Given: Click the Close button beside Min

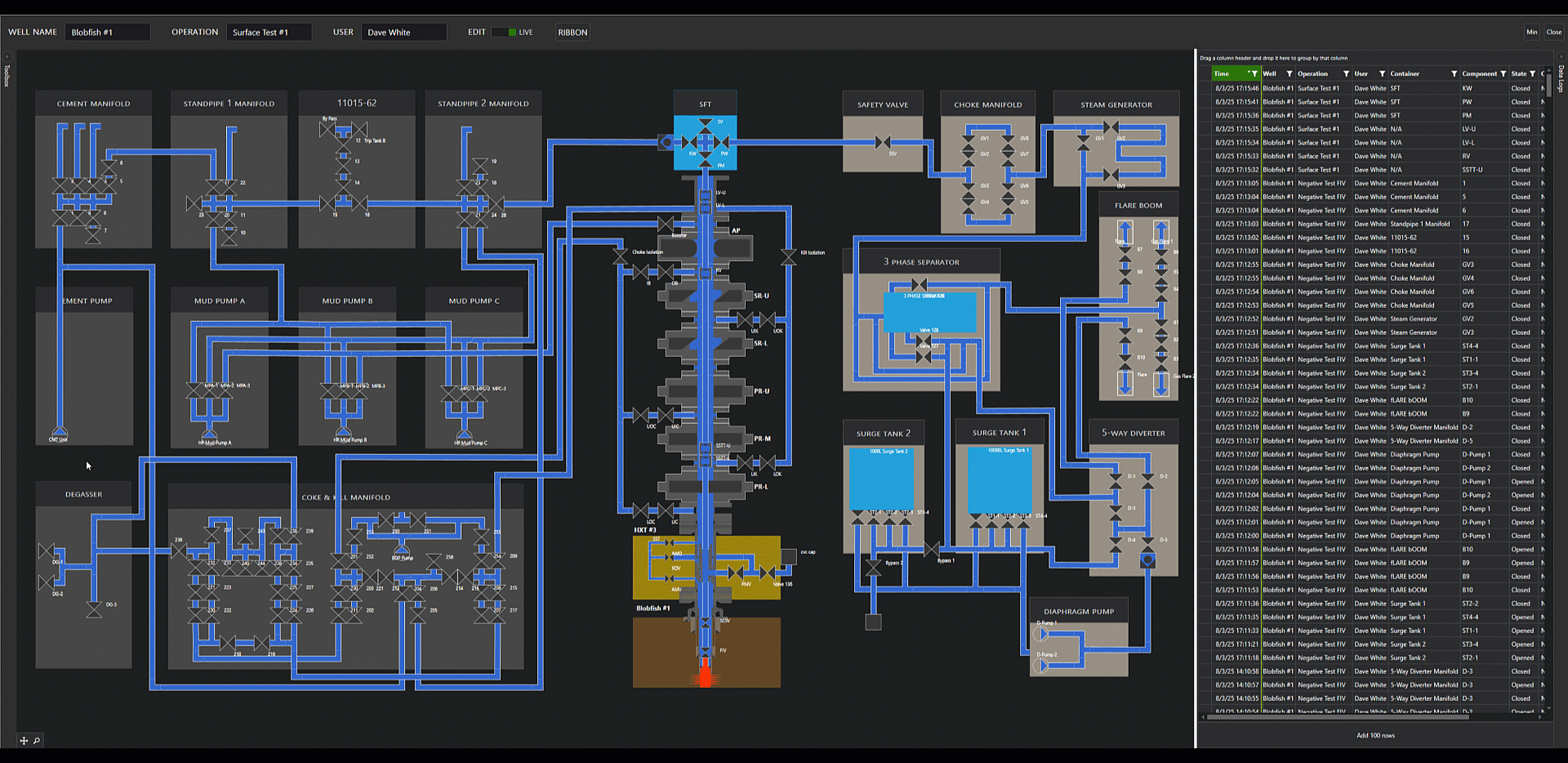Looking at the screenshot, I should click(x=1554, y=33).
